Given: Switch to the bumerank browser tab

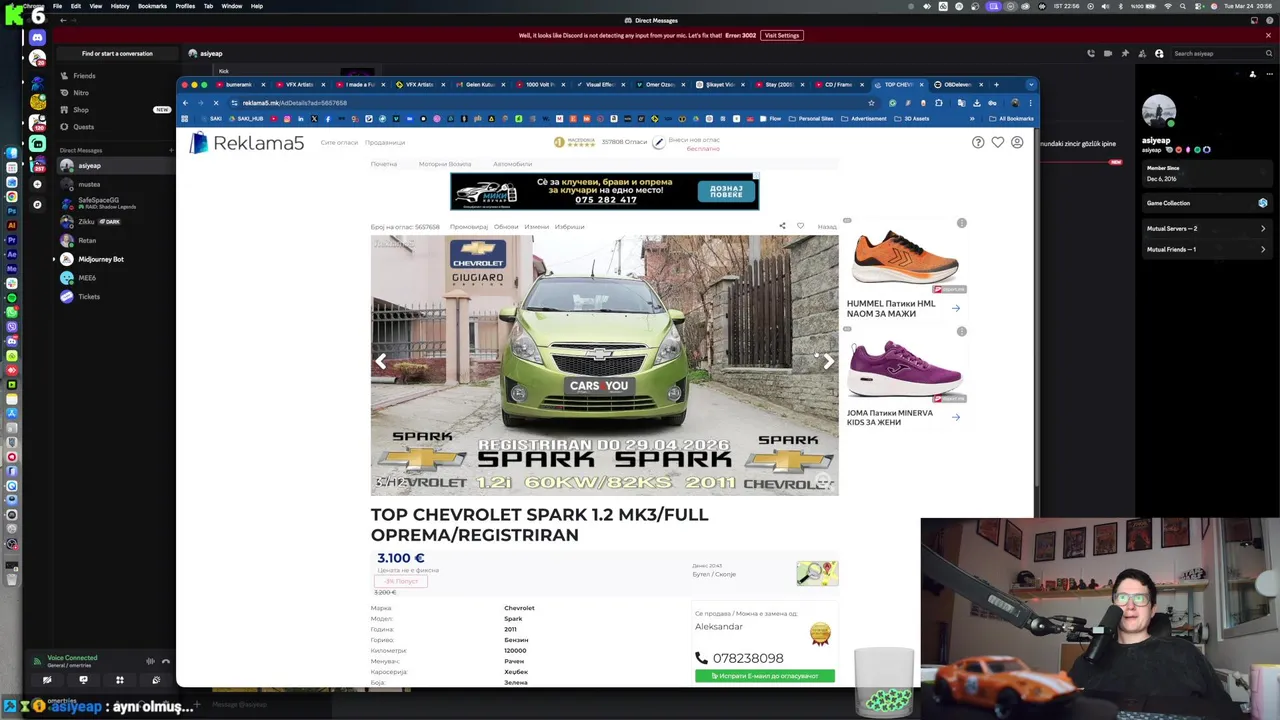Looking at the screenshot, I should pyautogui.click(x=238, y=84).
